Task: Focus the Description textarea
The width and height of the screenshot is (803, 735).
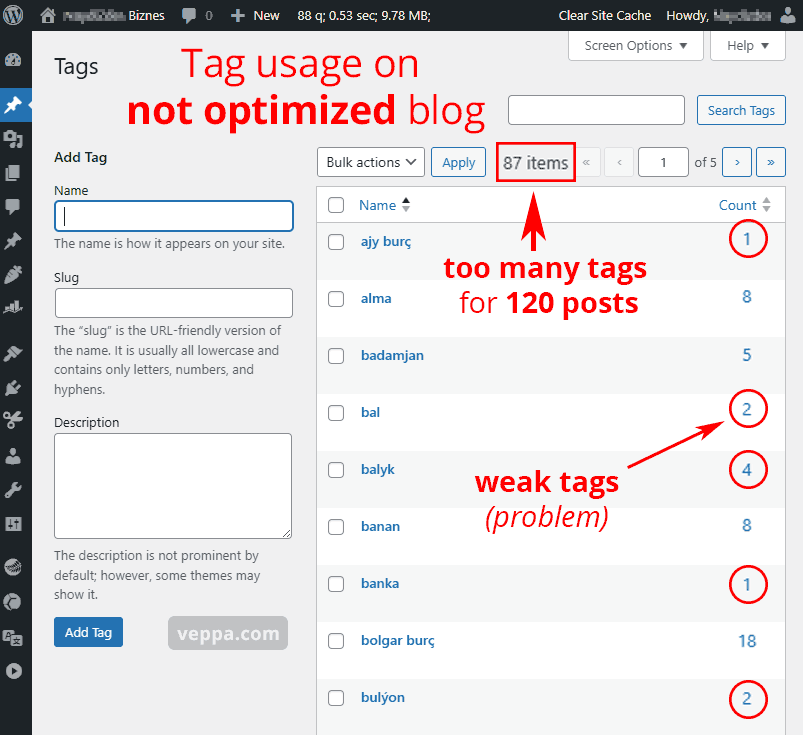Action: click(x=173, y=486)
